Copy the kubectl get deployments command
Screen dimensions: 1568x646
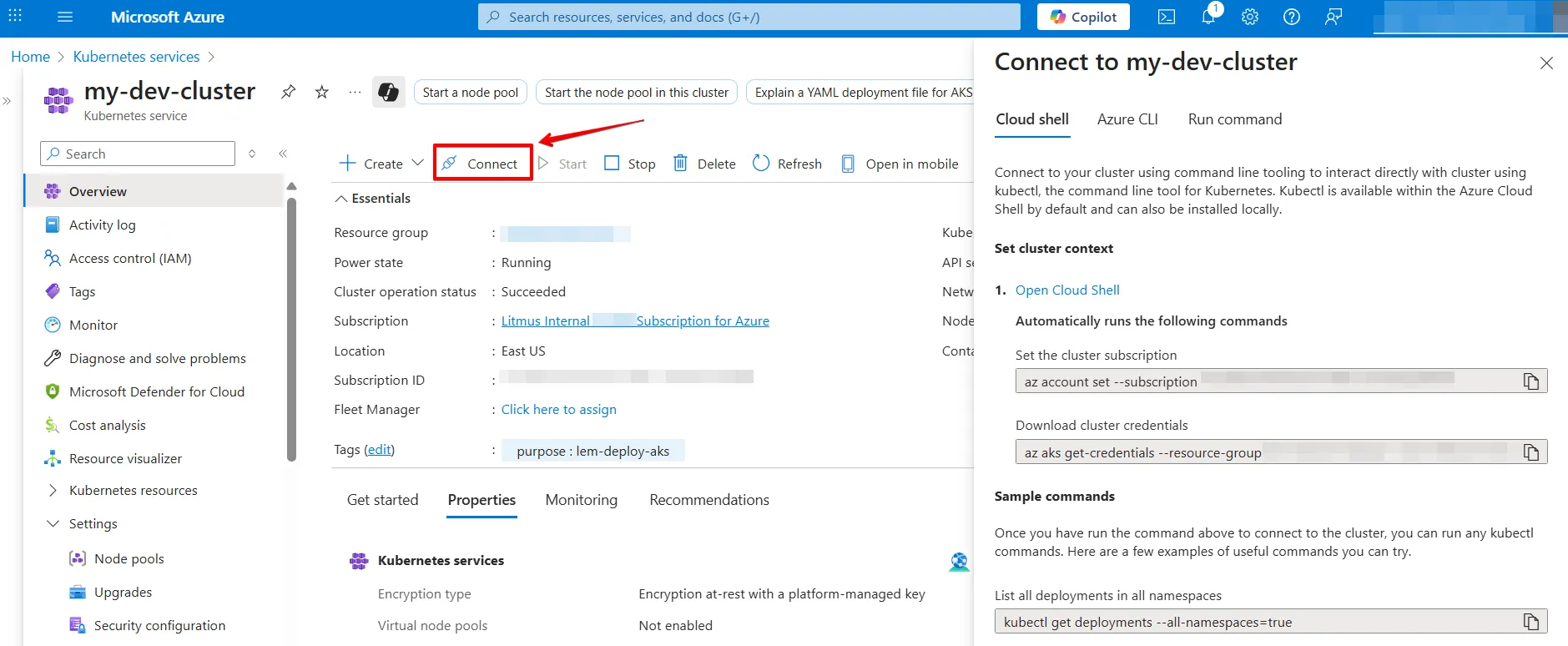click(x=1531, y=622)
